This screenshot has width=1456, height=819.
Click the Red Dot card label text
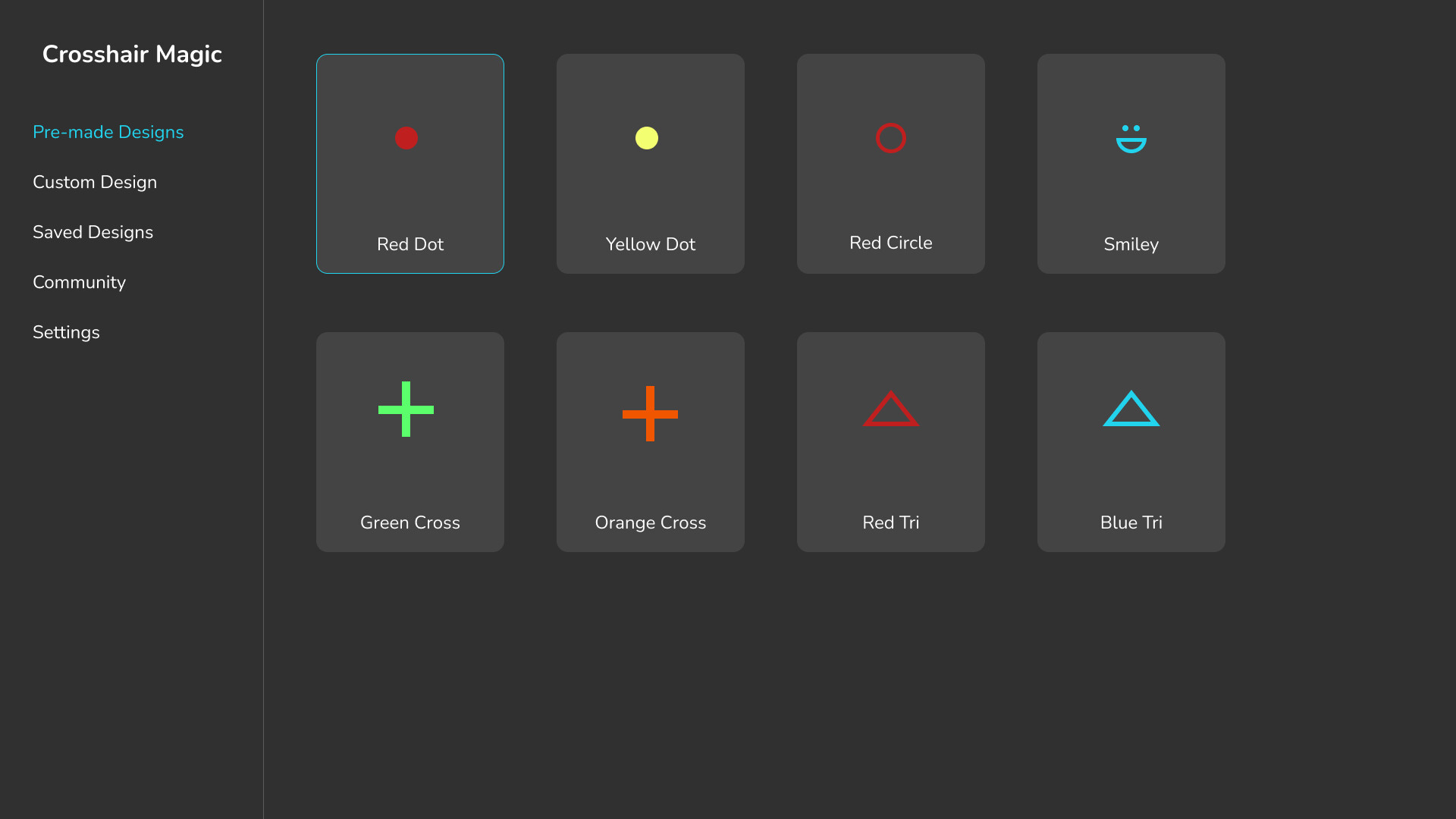[409, 244]
